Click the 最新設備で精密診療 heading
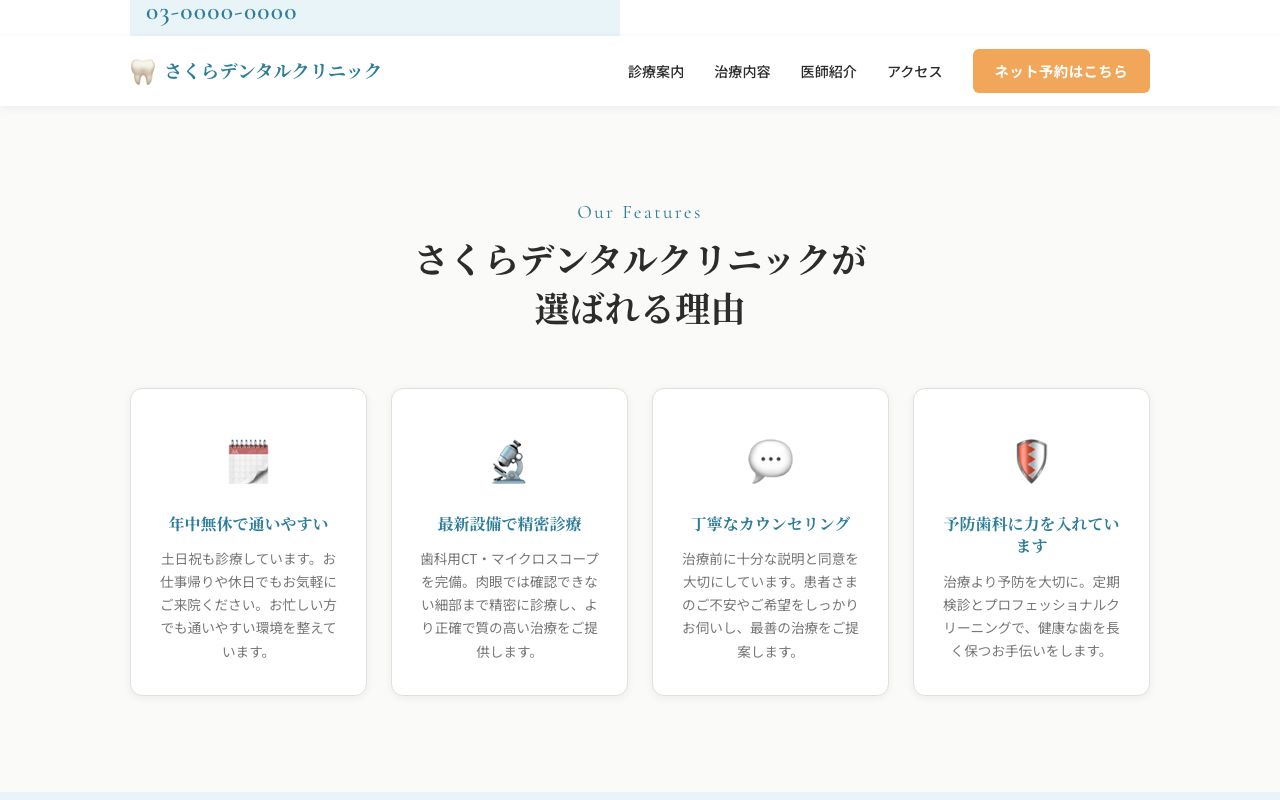Image resolution: width=1280 pixels, height=800 pixels. (509, 523)
